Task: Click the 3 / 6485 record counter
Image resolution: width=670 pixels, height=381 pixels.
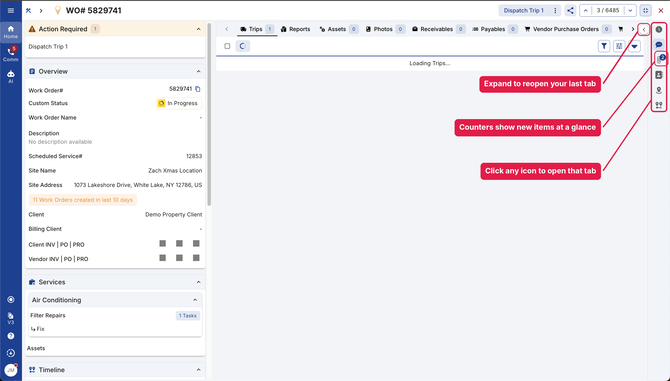Action: tap(608, 11)
